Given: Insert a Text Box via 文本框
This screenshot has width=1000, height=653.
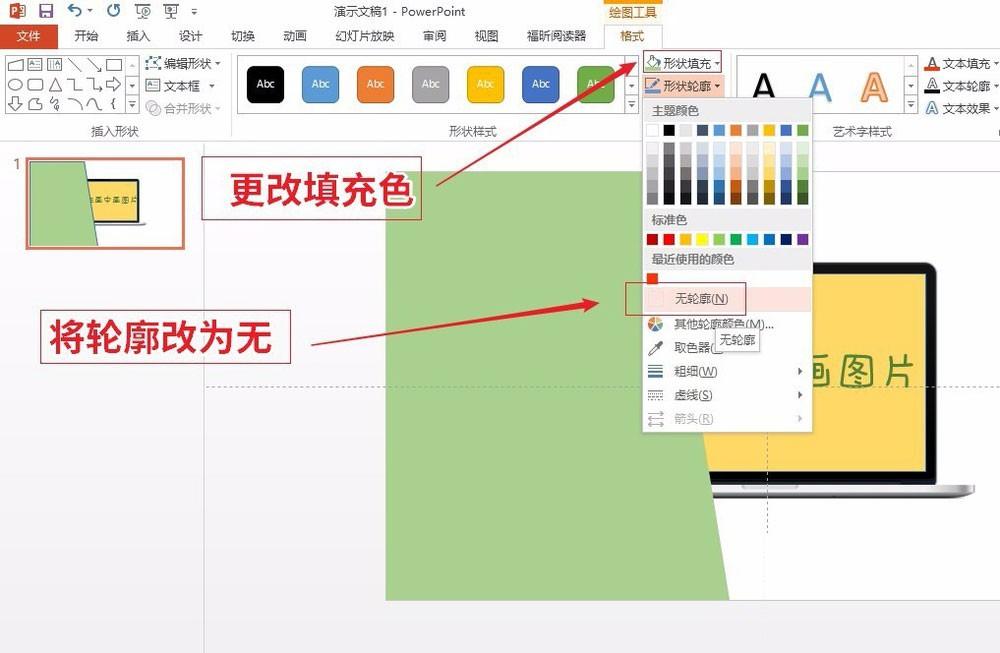Looking at the screenshot, I should [178, 85].
